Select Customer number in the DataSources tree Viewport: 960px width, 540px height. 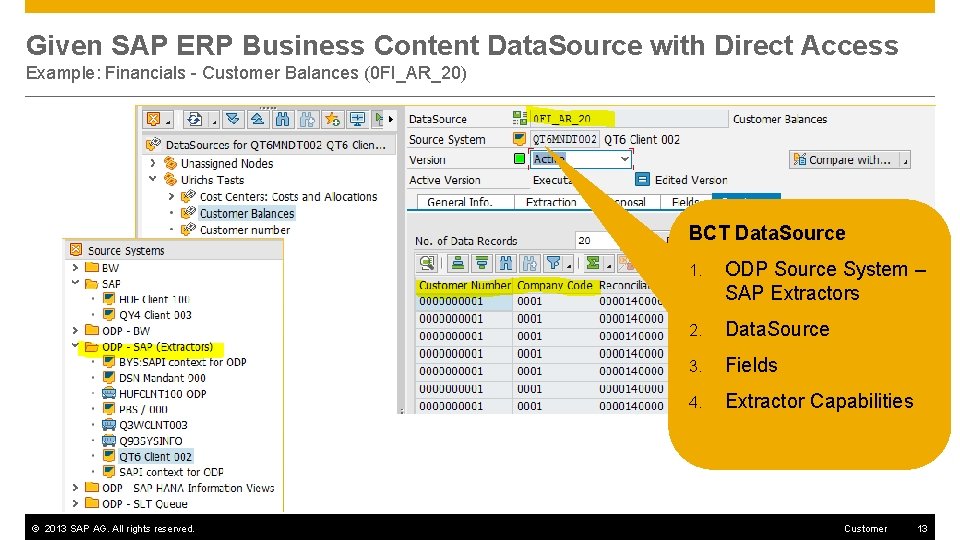(x=245, y=230)
